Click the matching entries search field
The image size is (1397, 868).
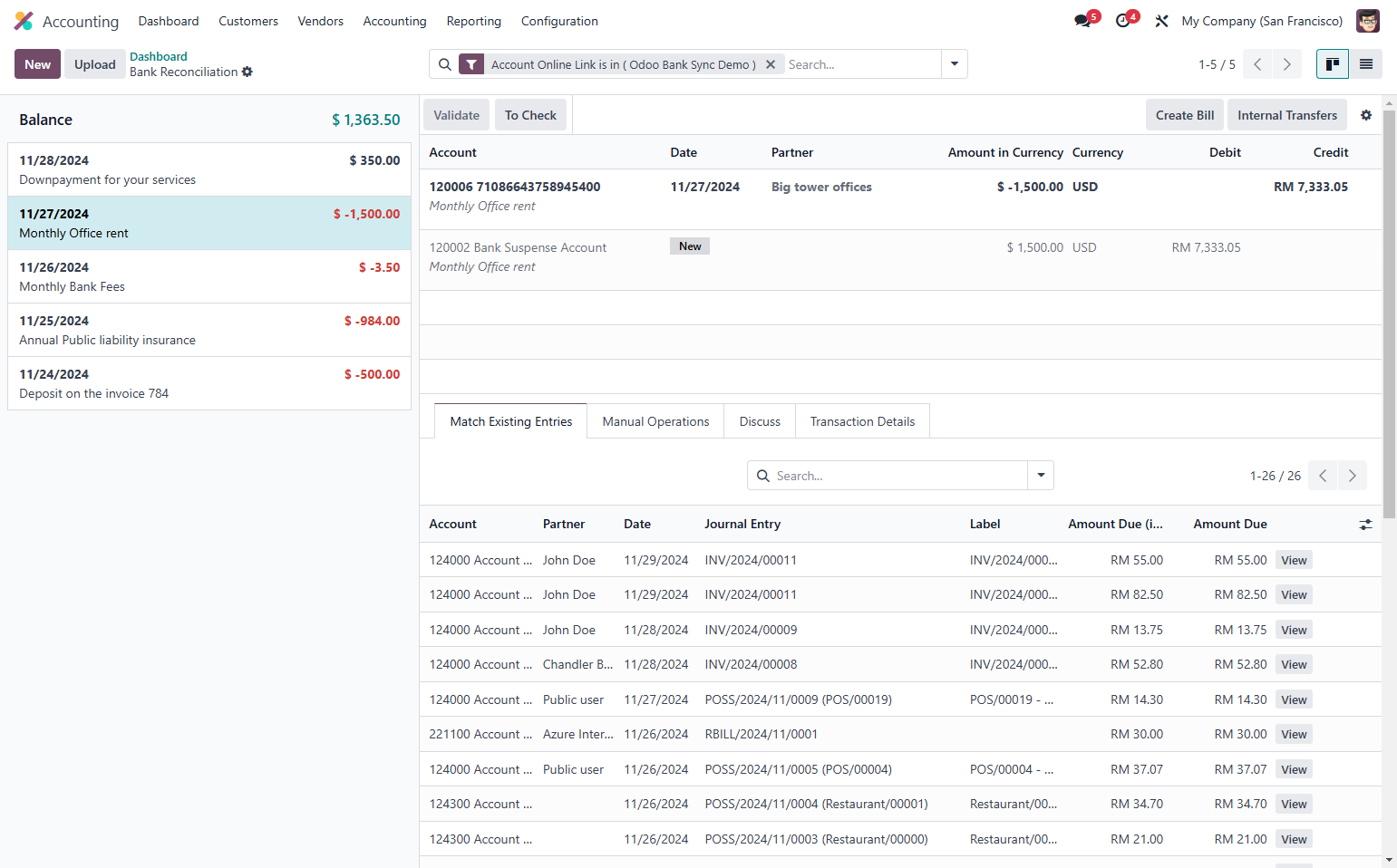(898, 476)
